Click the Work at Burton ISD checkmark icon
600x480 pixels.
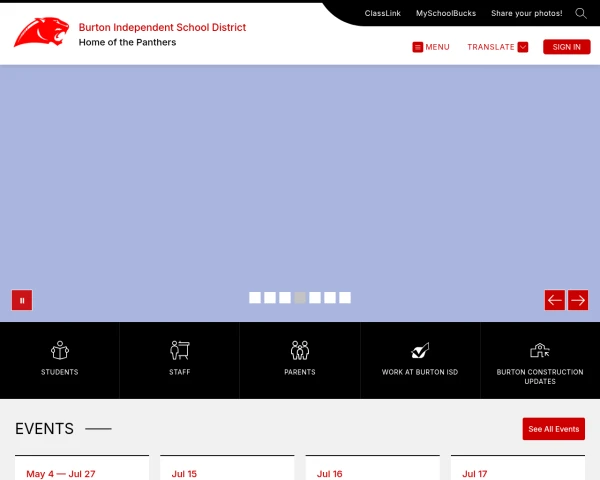click(420, 350)
